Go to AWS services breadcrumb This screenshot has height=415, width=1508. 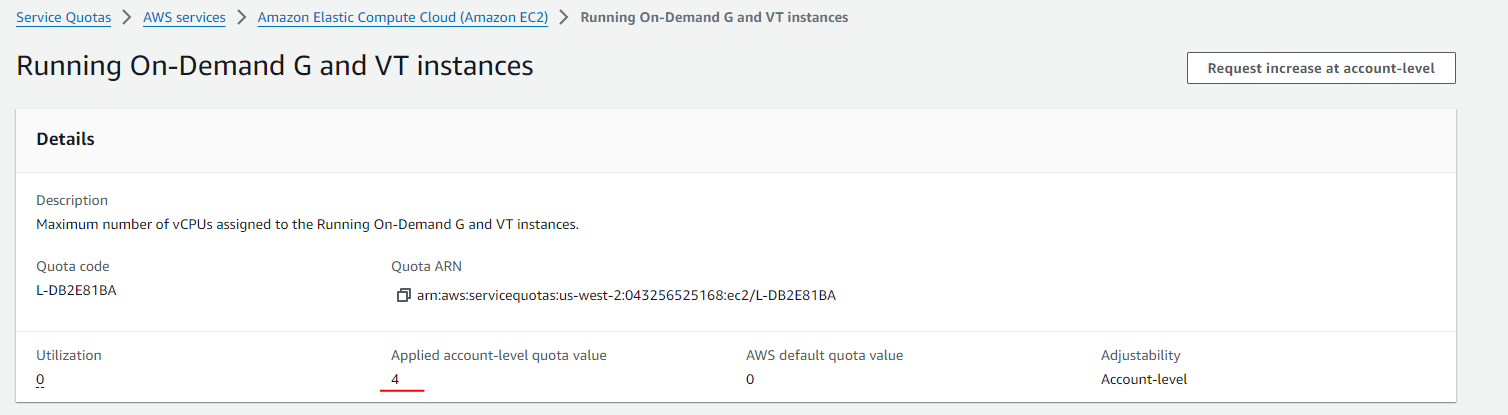pos(184,17)
